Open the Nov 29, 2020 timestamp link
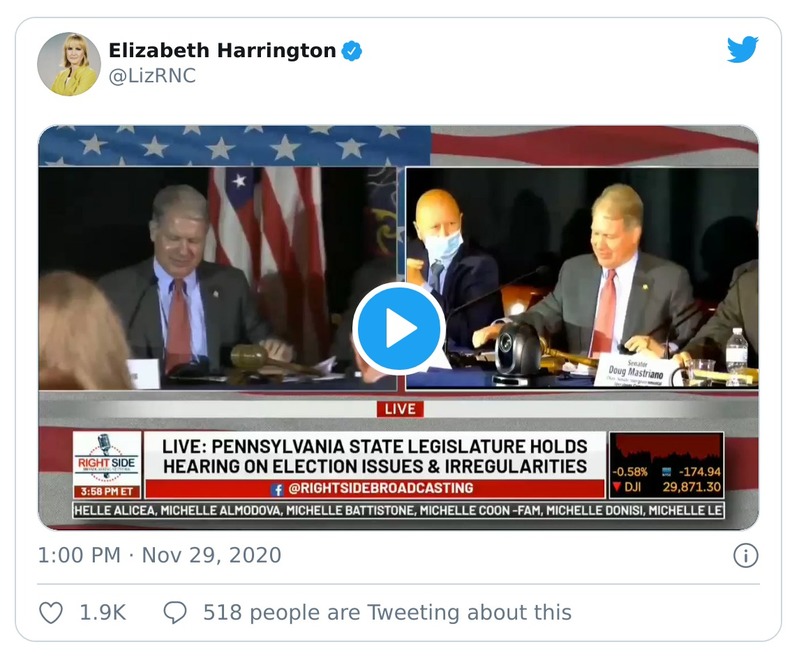The width and height of the screenshot is (799, 665). (212, 555)
